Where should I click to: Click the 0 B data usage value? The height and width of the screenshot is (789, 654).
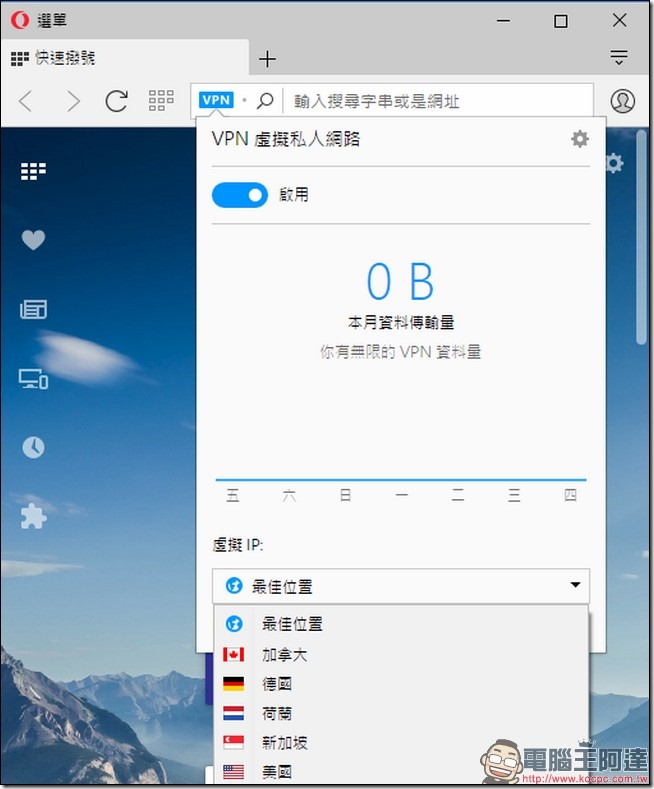click(400, 281)
